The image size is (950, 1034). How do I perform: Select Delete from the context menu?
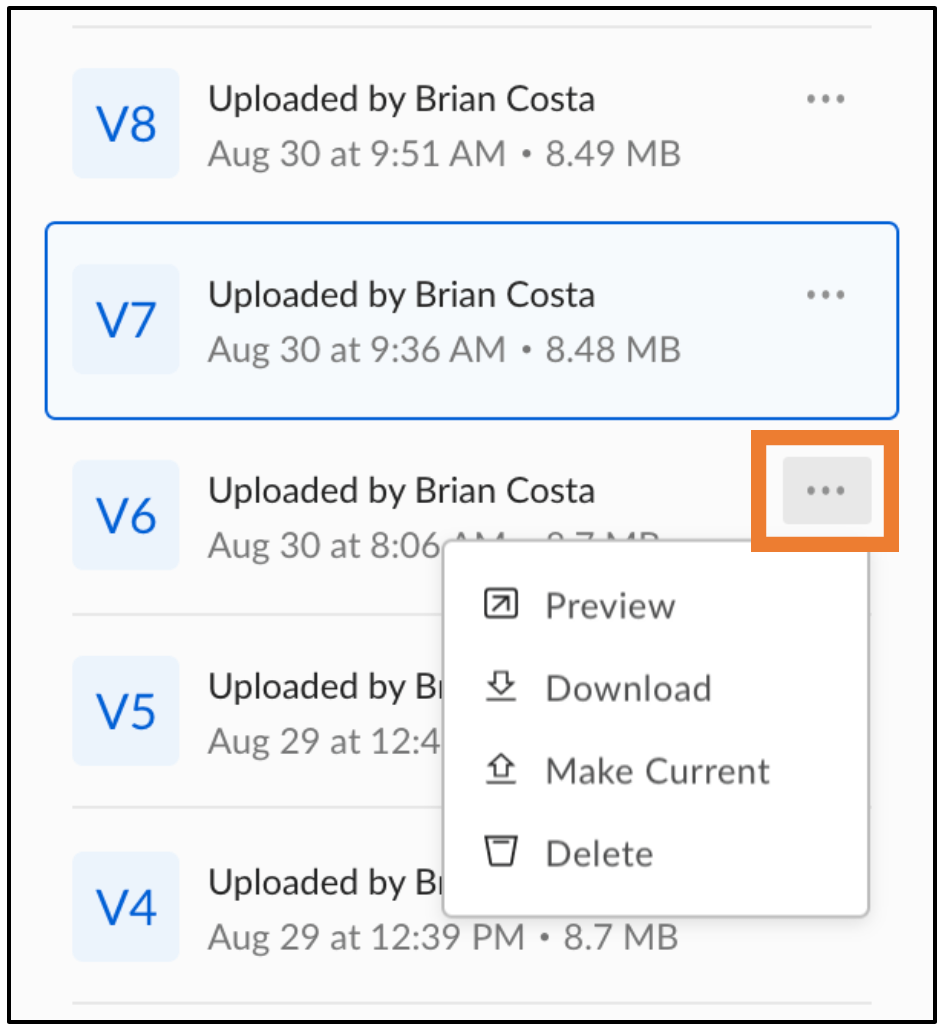pyautogui.click(x=599, y=852)
